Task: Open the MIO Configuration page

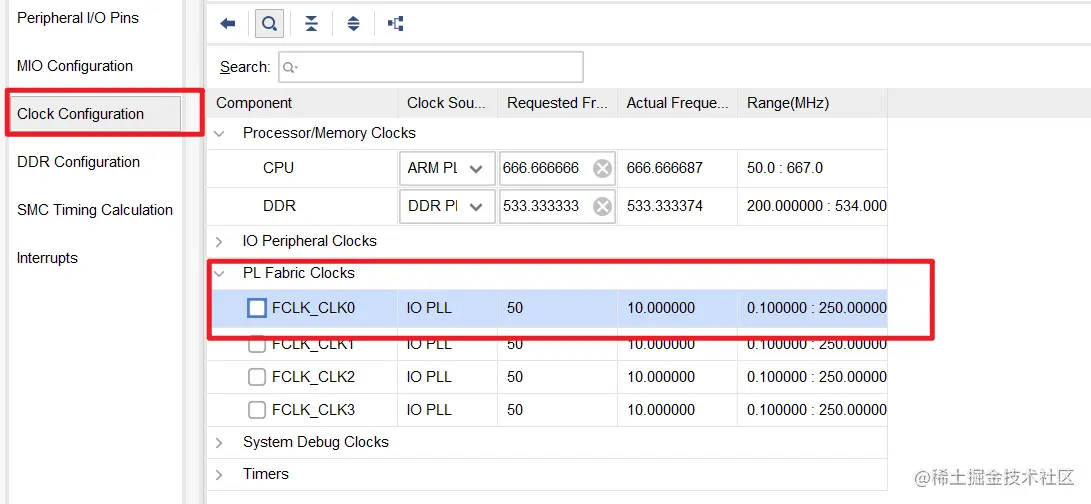Action: (74, 66)
